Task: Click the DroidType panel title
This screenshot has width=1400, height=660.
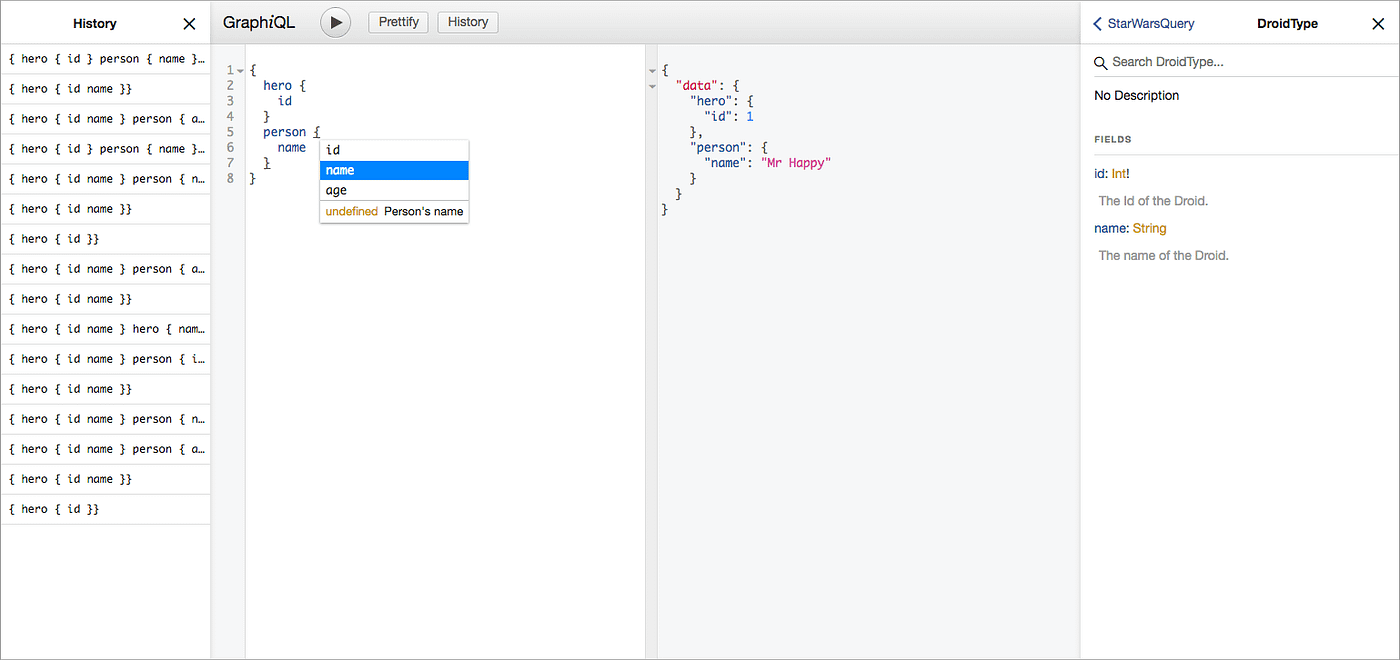Action: (1287, 23)
